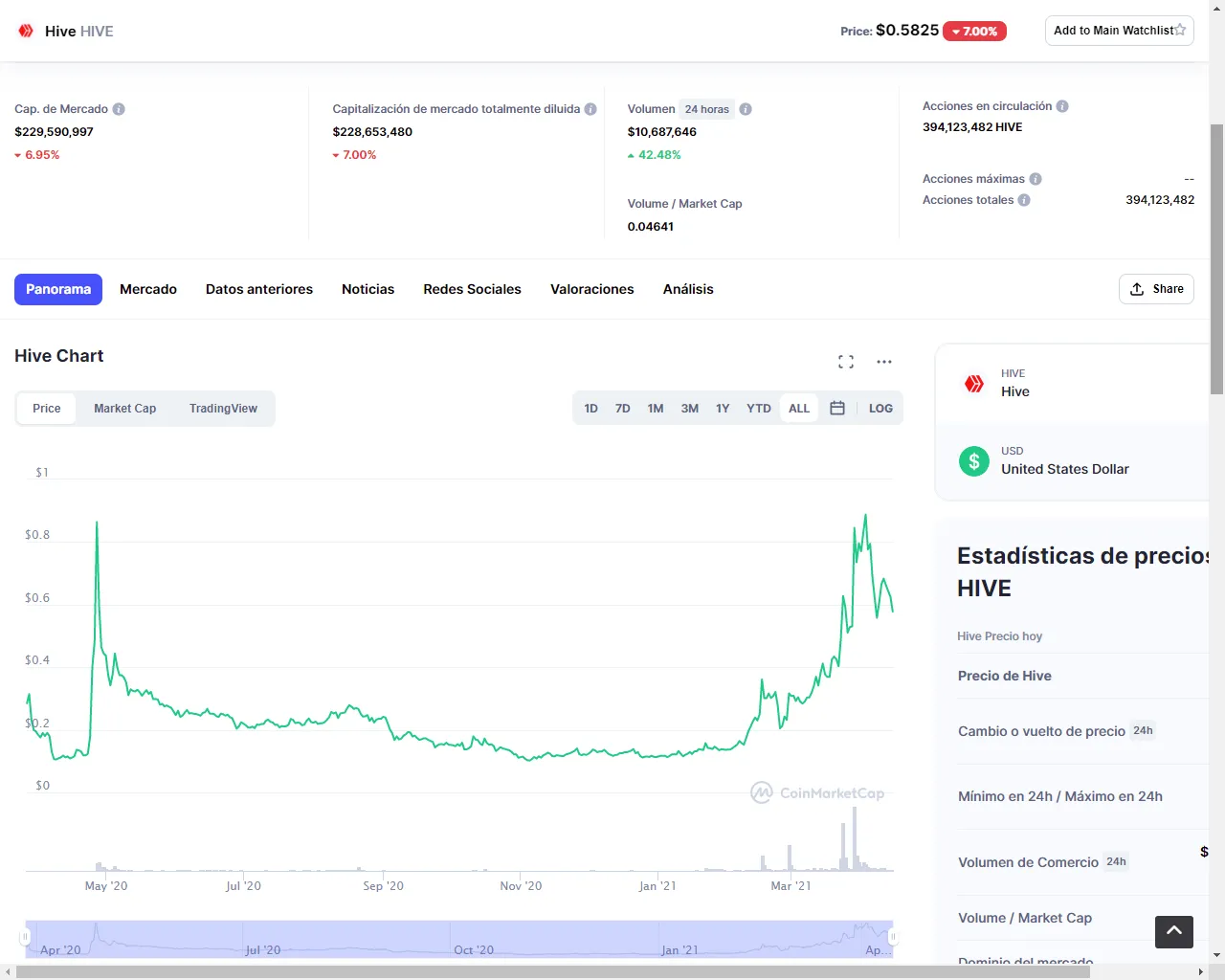Open info icon for fully diluted capitalization

[x=590, y=109]
